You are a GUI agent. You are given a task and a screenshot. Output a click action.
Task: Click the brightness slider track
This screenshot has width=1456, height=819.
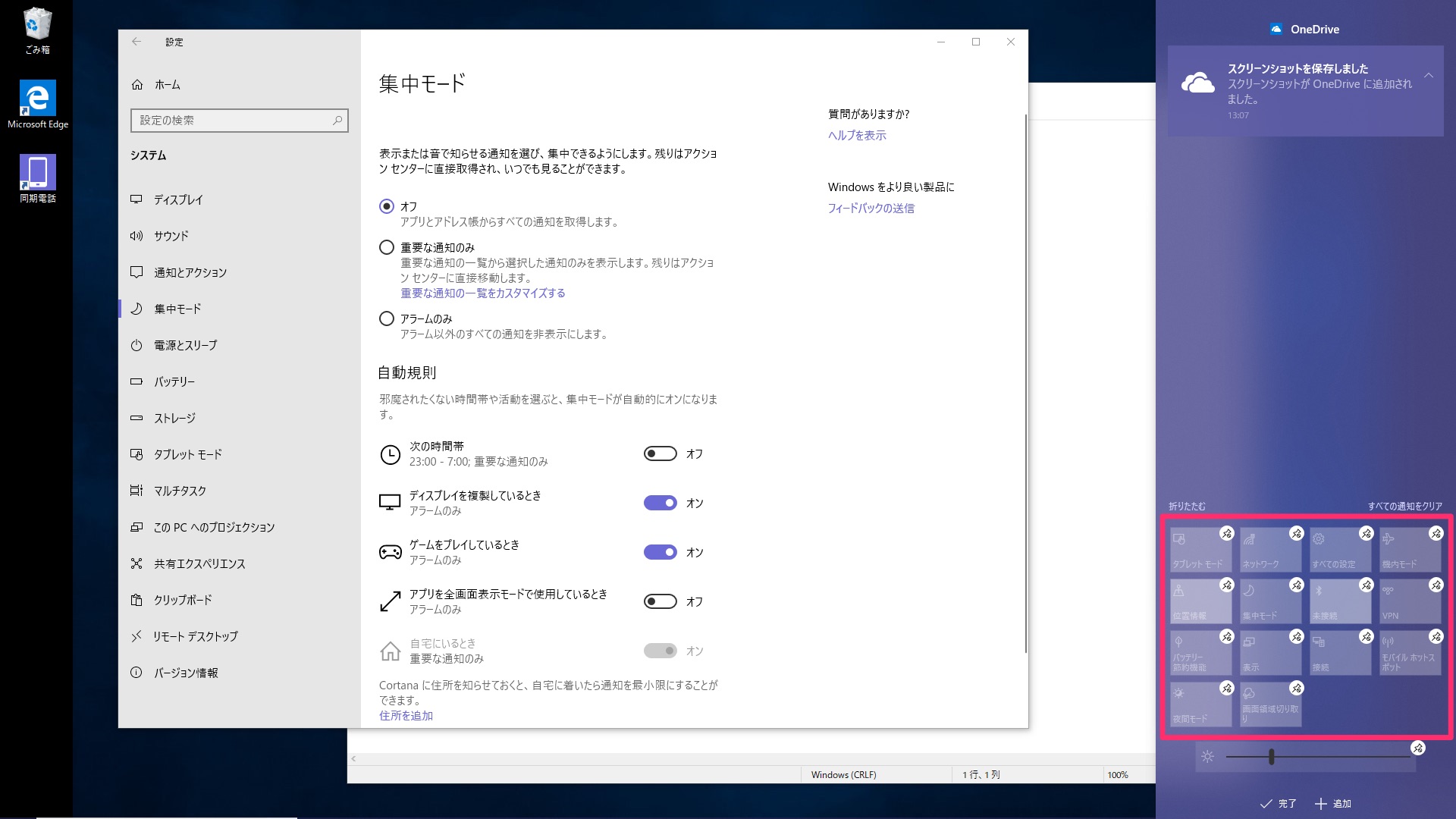point(1317,756)
